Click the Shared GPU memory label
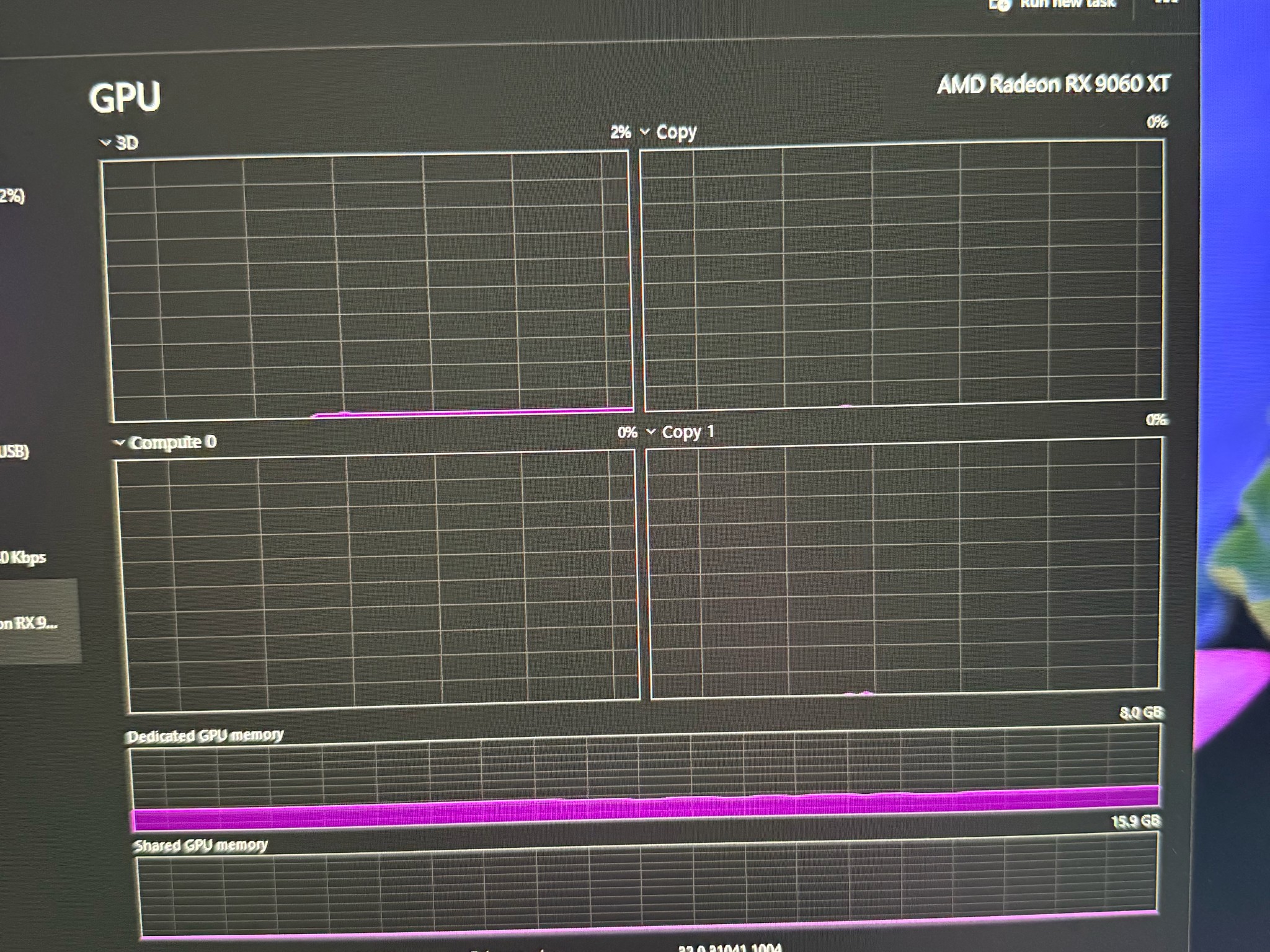The image size is (1270, 952). point(200,845)
